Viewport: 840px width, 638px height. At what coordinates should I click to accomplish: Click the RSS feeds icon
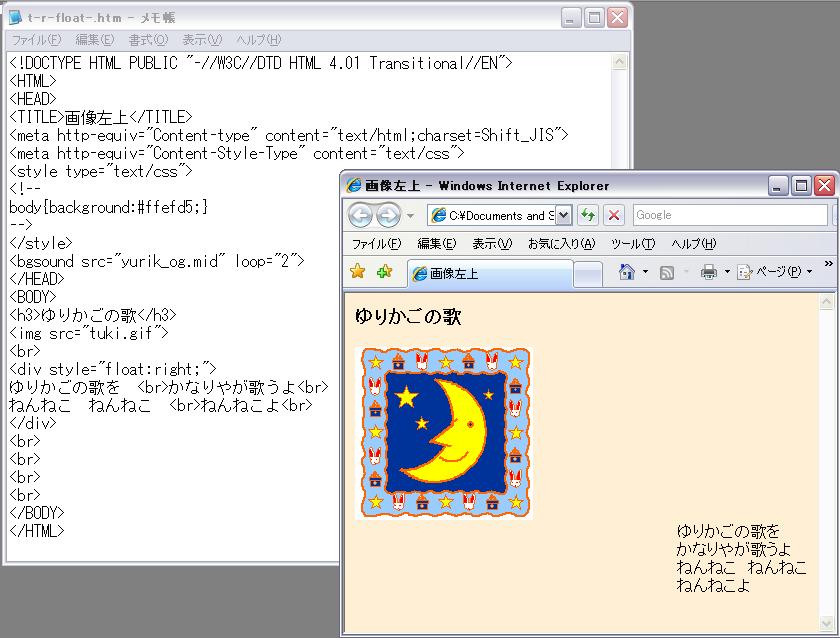(x=667, y=273)
